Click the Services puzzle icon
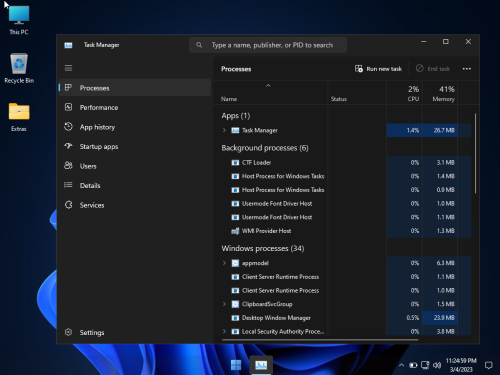The image size is (500, 375). [x=68, y=205]
